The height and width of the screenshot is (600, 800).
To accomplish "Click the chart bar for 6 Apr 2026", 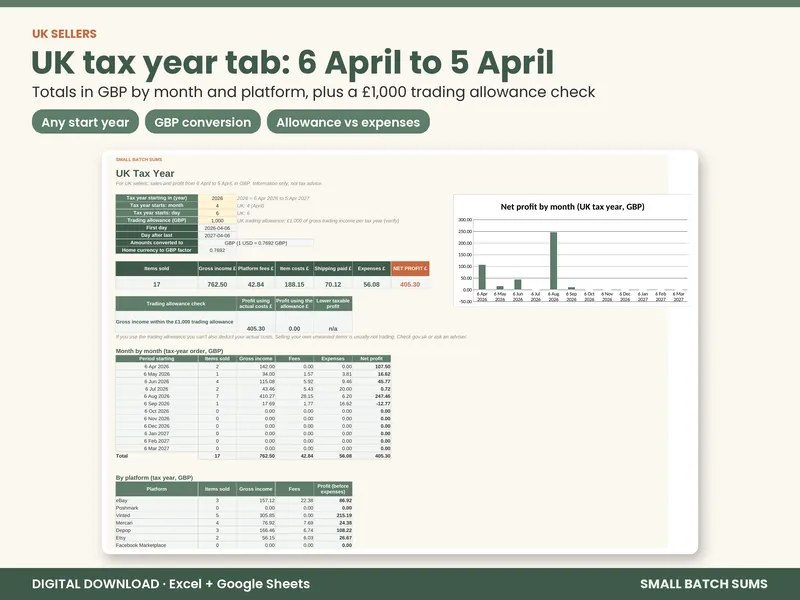I will pos(482,277).
